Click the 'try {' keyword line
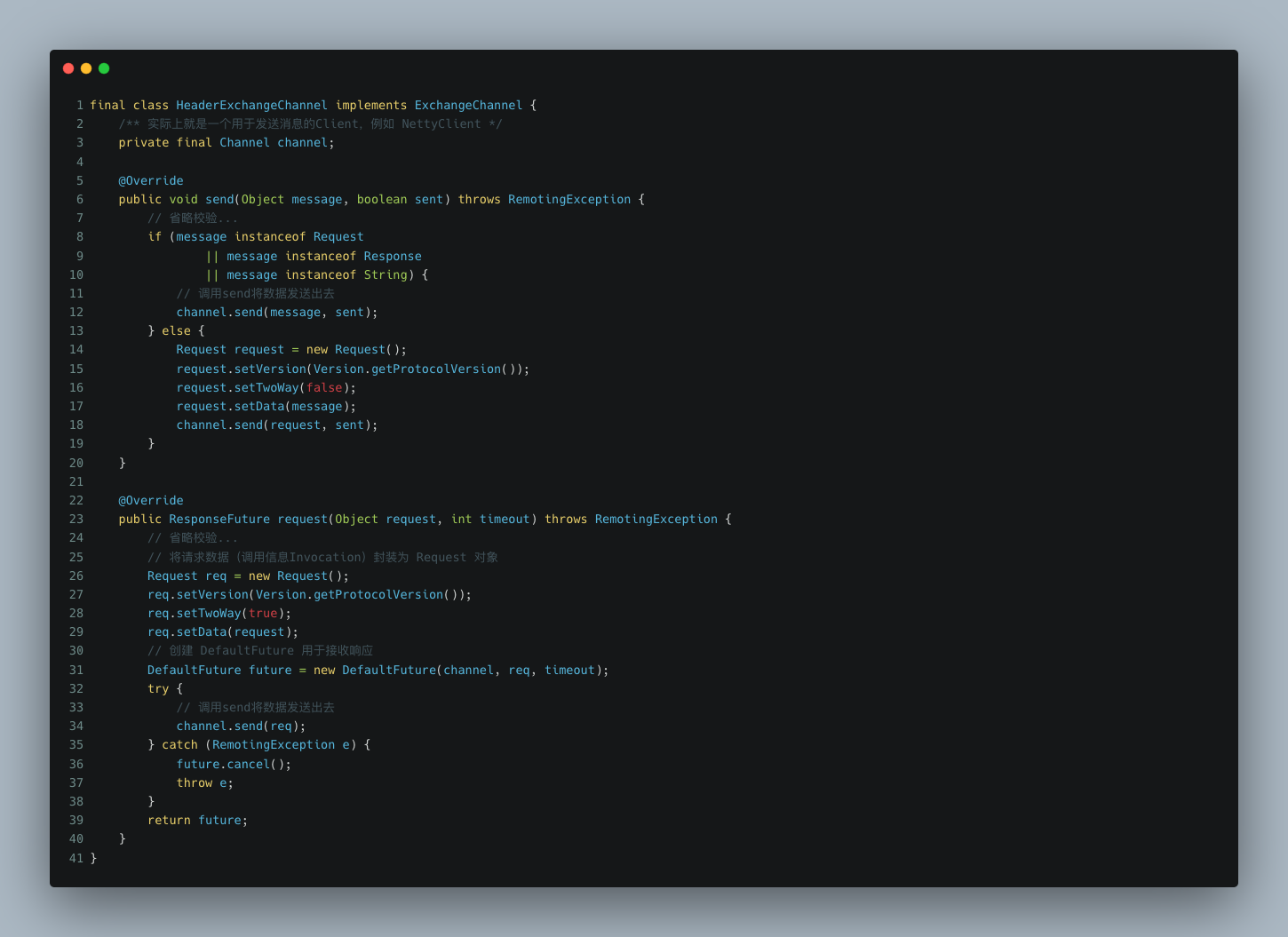Screen dimensions: 1288x937 (x=165, y=688)
